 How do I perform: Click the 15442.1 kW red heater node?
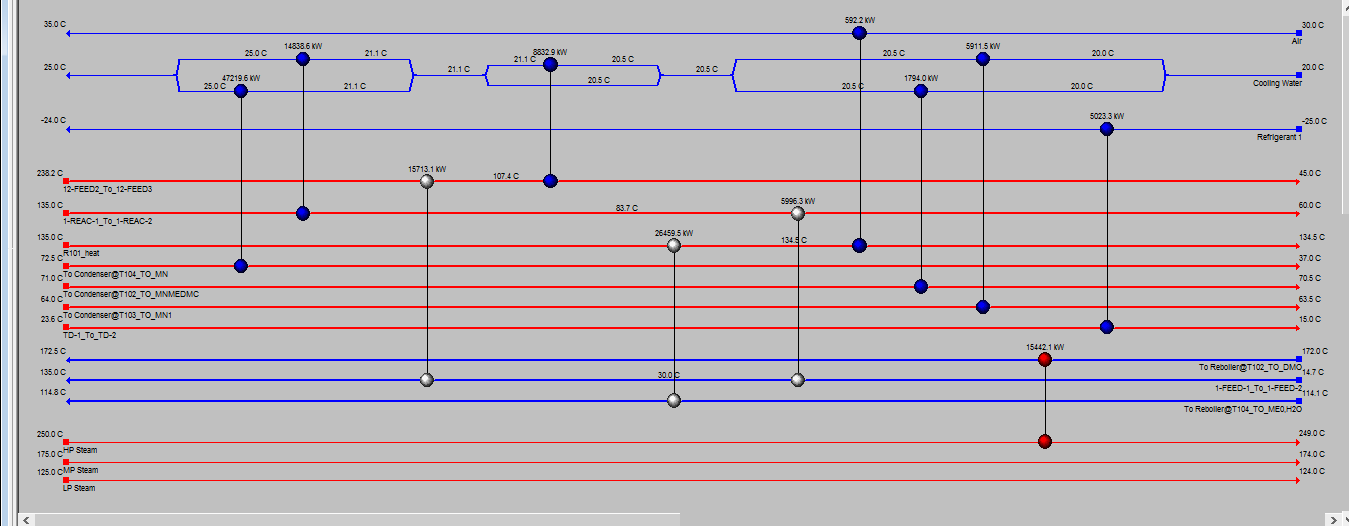(x=1045, y=359)
